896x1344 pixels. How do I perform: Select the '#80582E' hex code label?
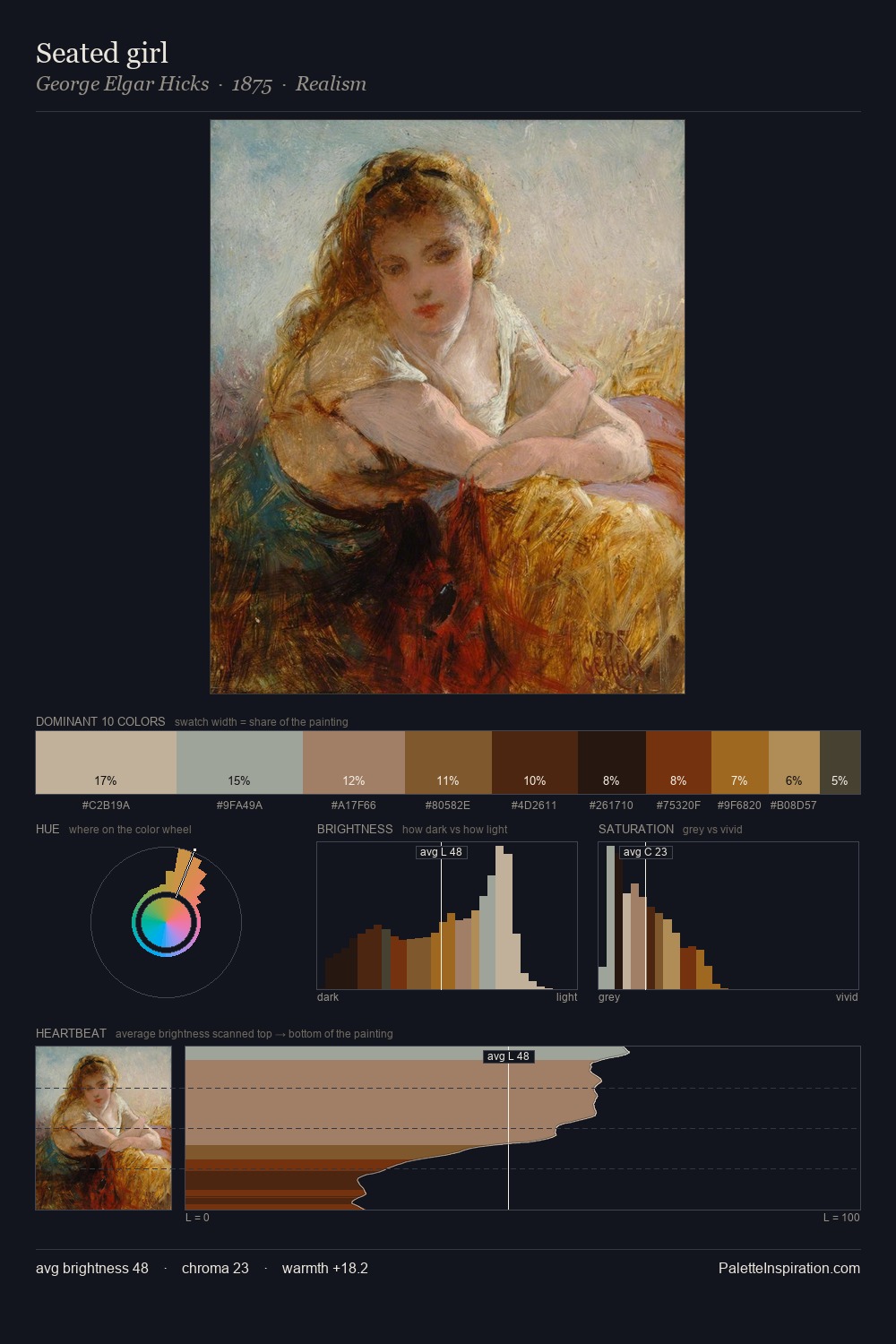448,805
